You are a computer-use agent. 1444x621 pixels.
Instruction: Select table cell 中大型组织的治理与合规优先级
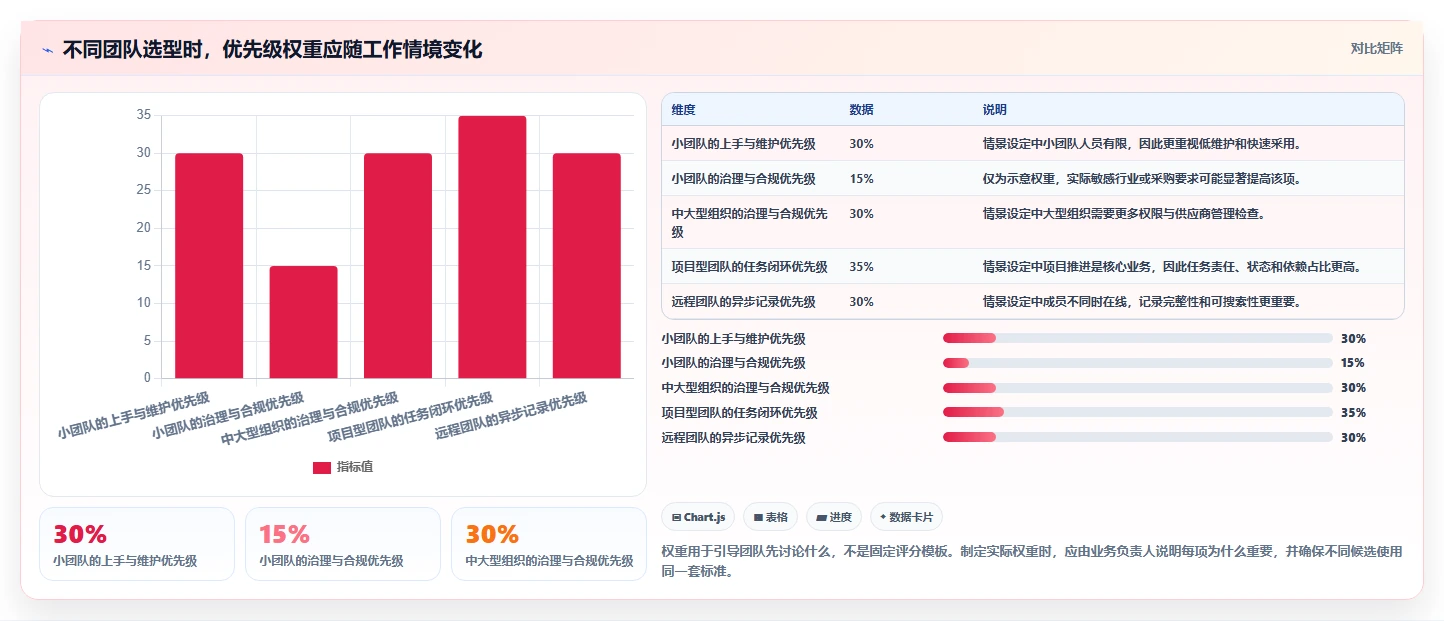tap(750, 222)
